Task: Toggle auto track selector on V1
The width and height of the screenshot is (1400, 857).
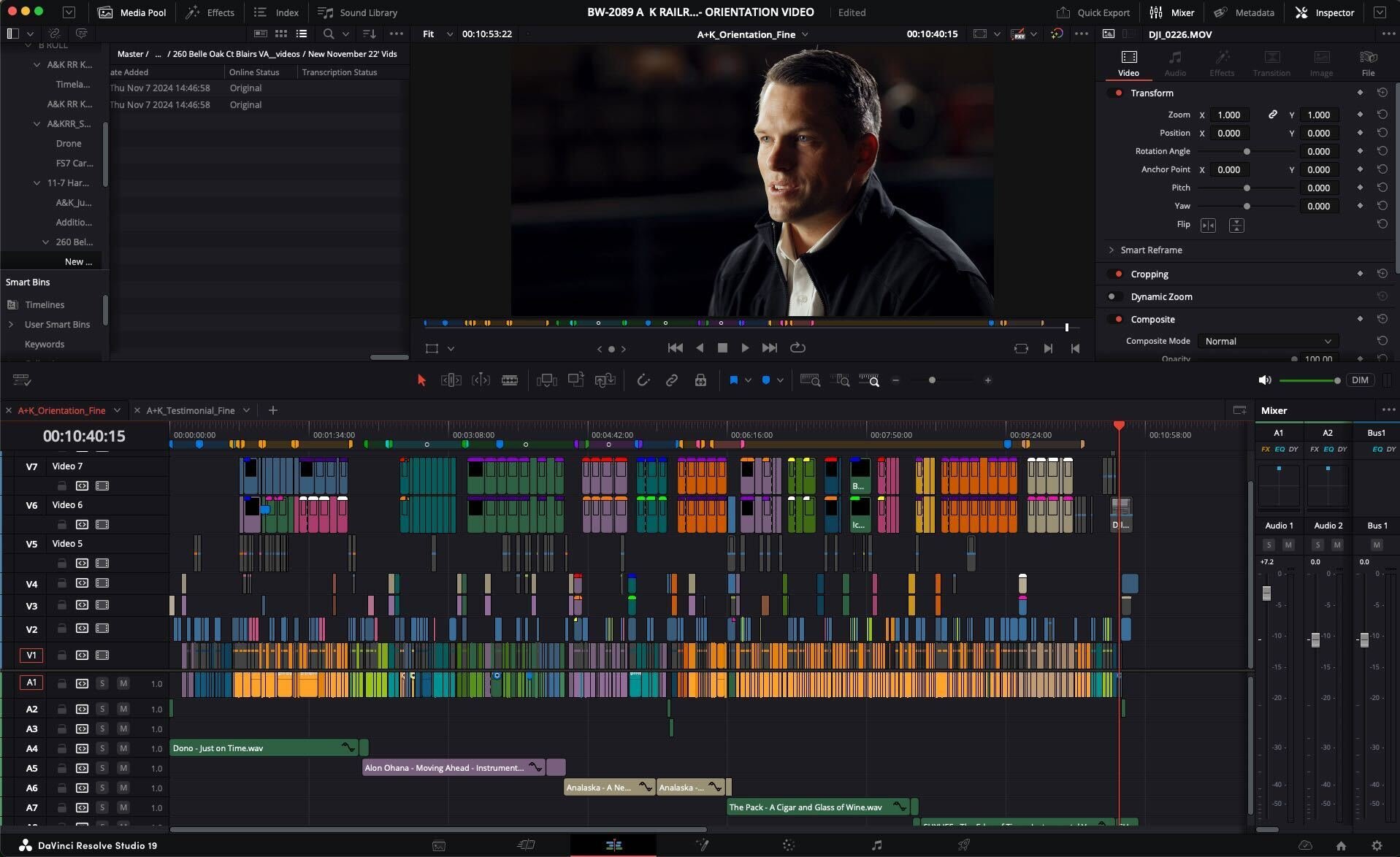Action: point(82,656)
